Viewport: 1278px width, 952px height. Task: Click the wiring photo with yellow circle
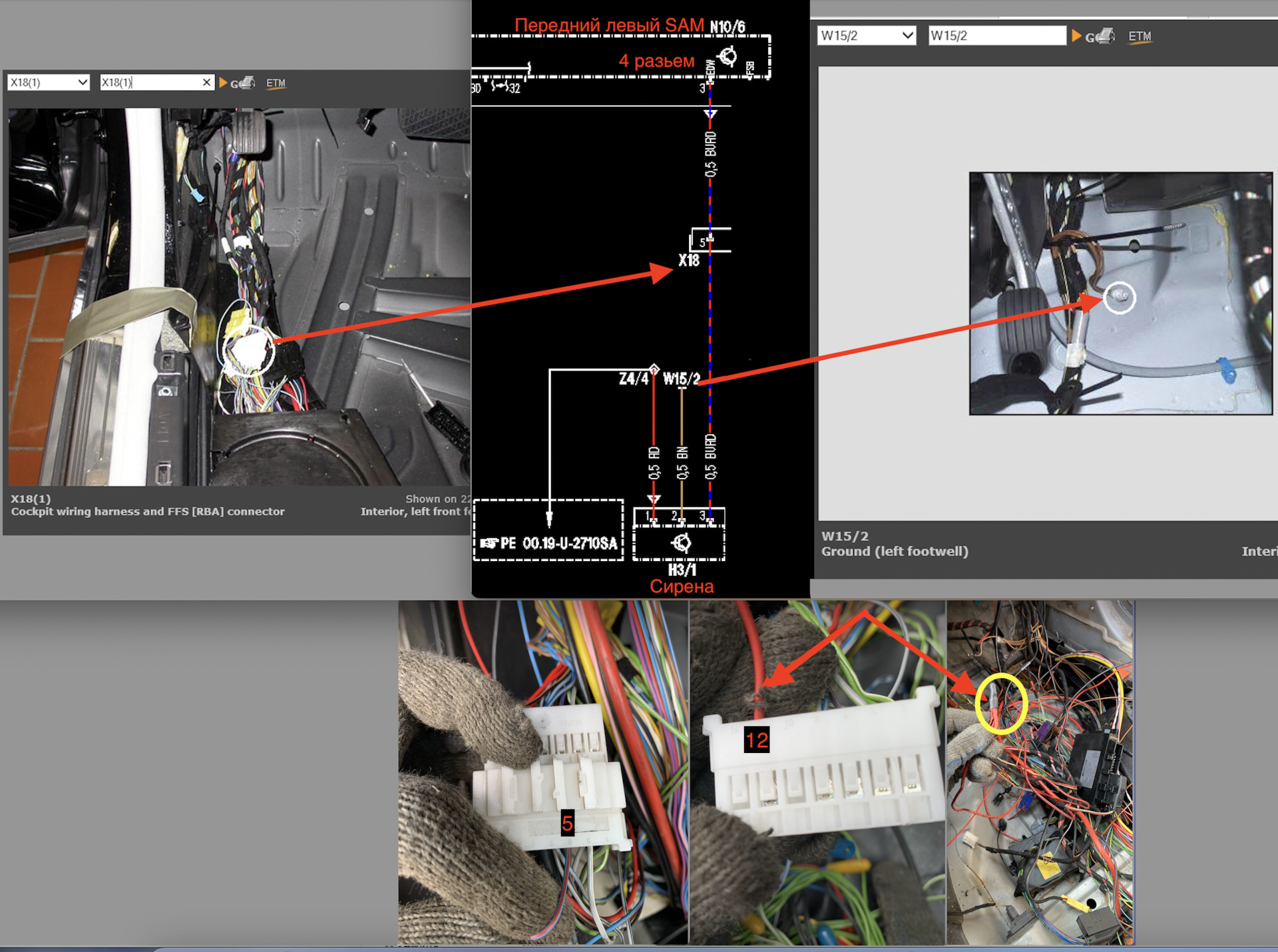coord(1040,772)
